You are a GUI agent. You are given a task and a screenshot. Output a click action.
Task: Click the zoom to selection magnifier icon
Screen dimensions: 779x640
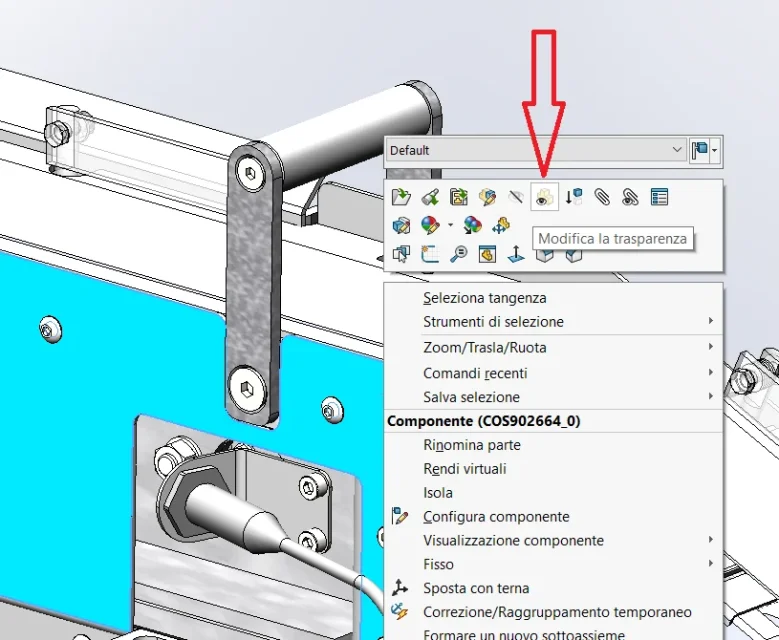[x=459, y=254]
